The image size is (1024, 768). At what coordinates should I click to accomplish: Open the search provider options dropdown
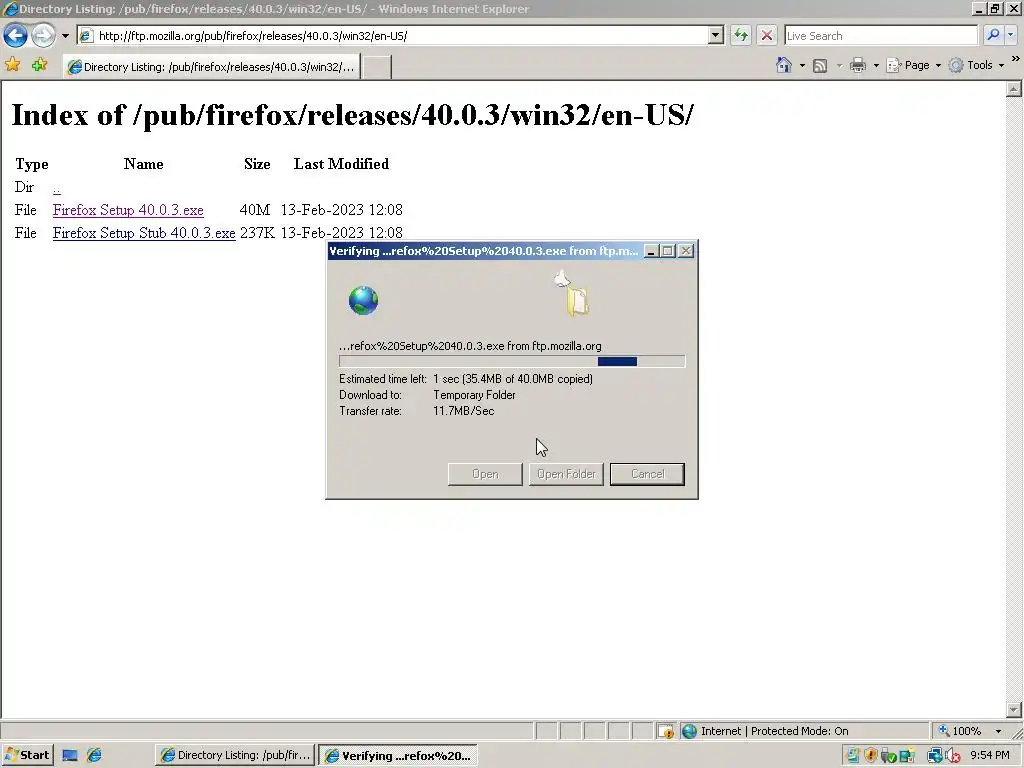coord(1011,35)
